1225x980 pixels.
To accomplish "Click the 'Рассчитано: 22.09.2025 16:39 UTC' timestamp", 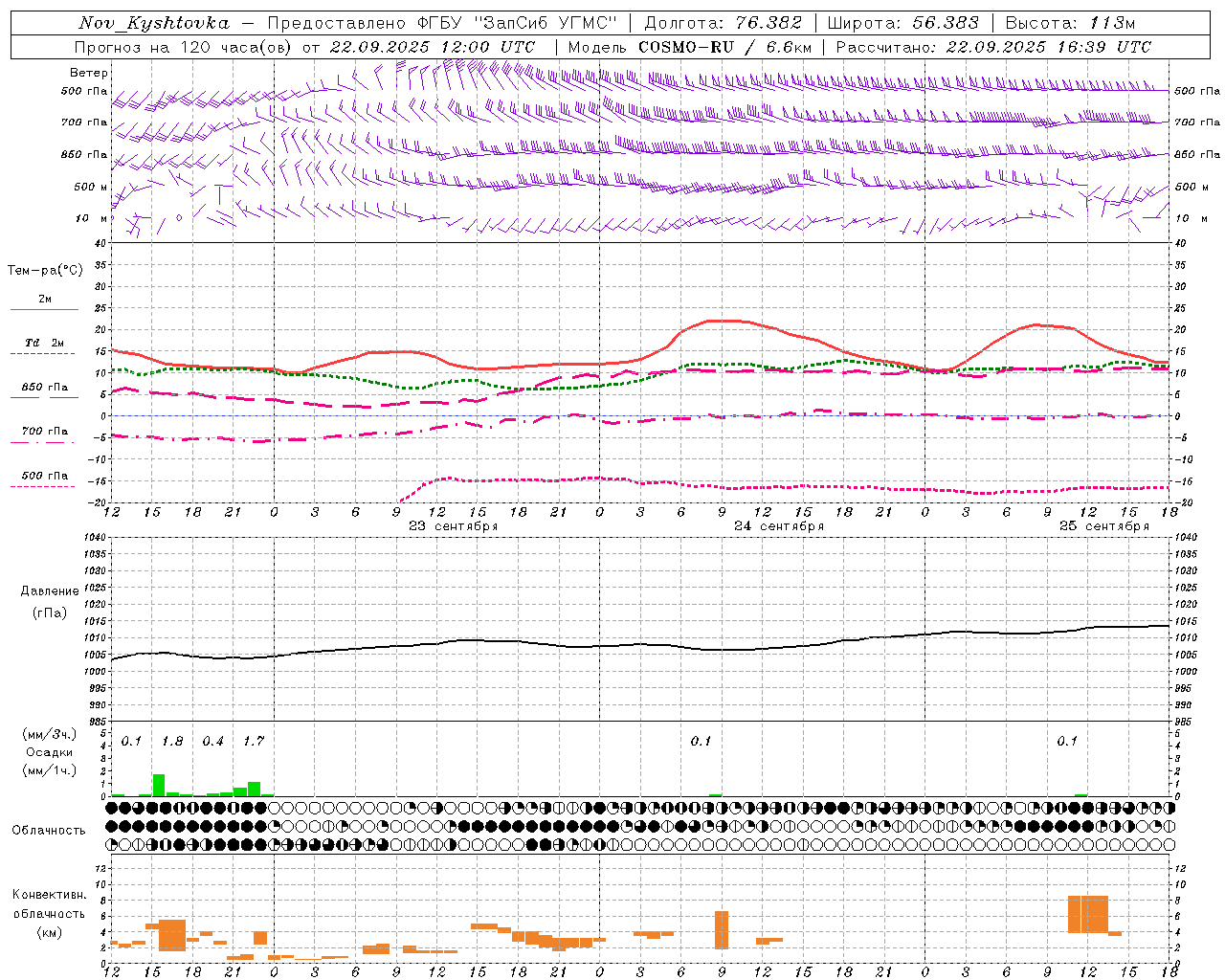I will coord(993,47).
